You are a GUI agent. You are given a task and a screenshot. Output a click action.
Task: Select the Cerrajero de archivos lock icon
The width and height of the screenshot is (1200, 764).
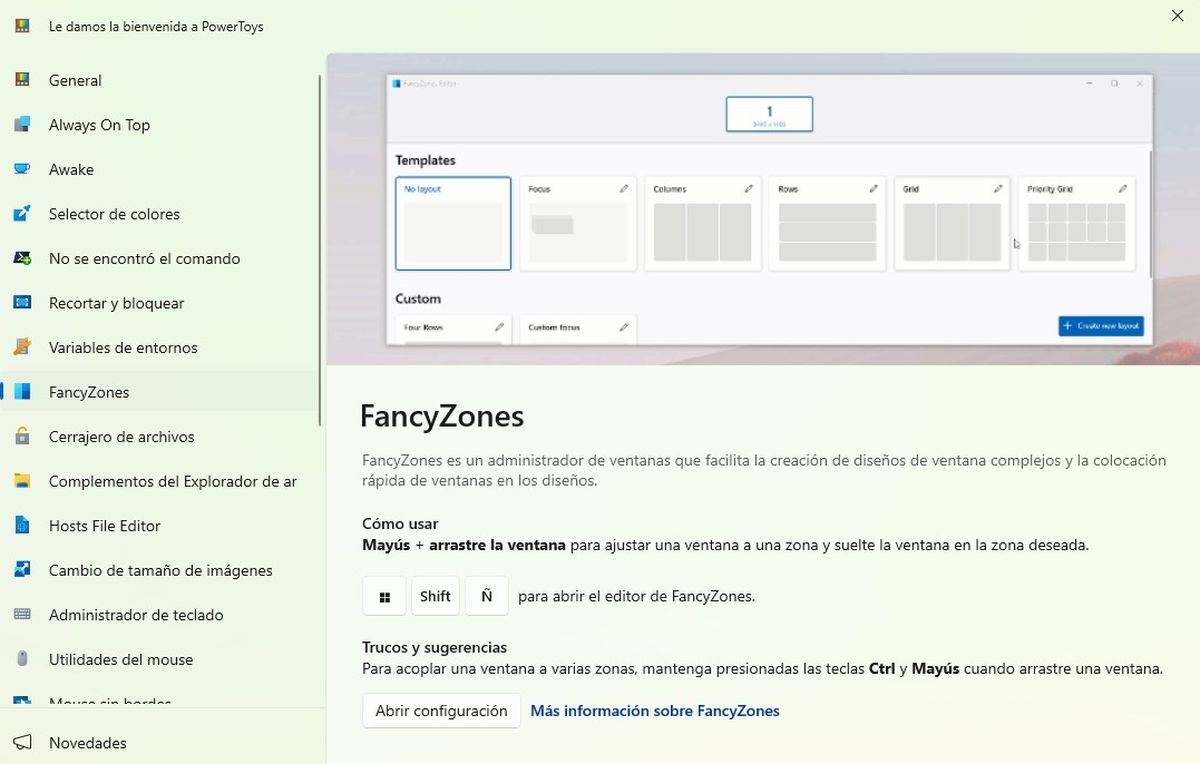pyautogui.click(x=22, y=436)
